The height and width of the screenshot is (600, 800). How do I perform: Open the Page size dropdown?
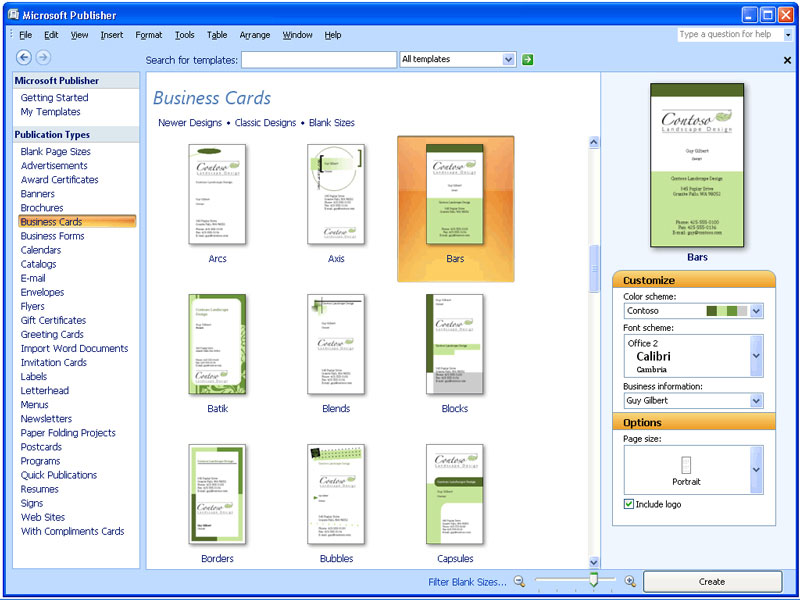(x=757, y=469)
